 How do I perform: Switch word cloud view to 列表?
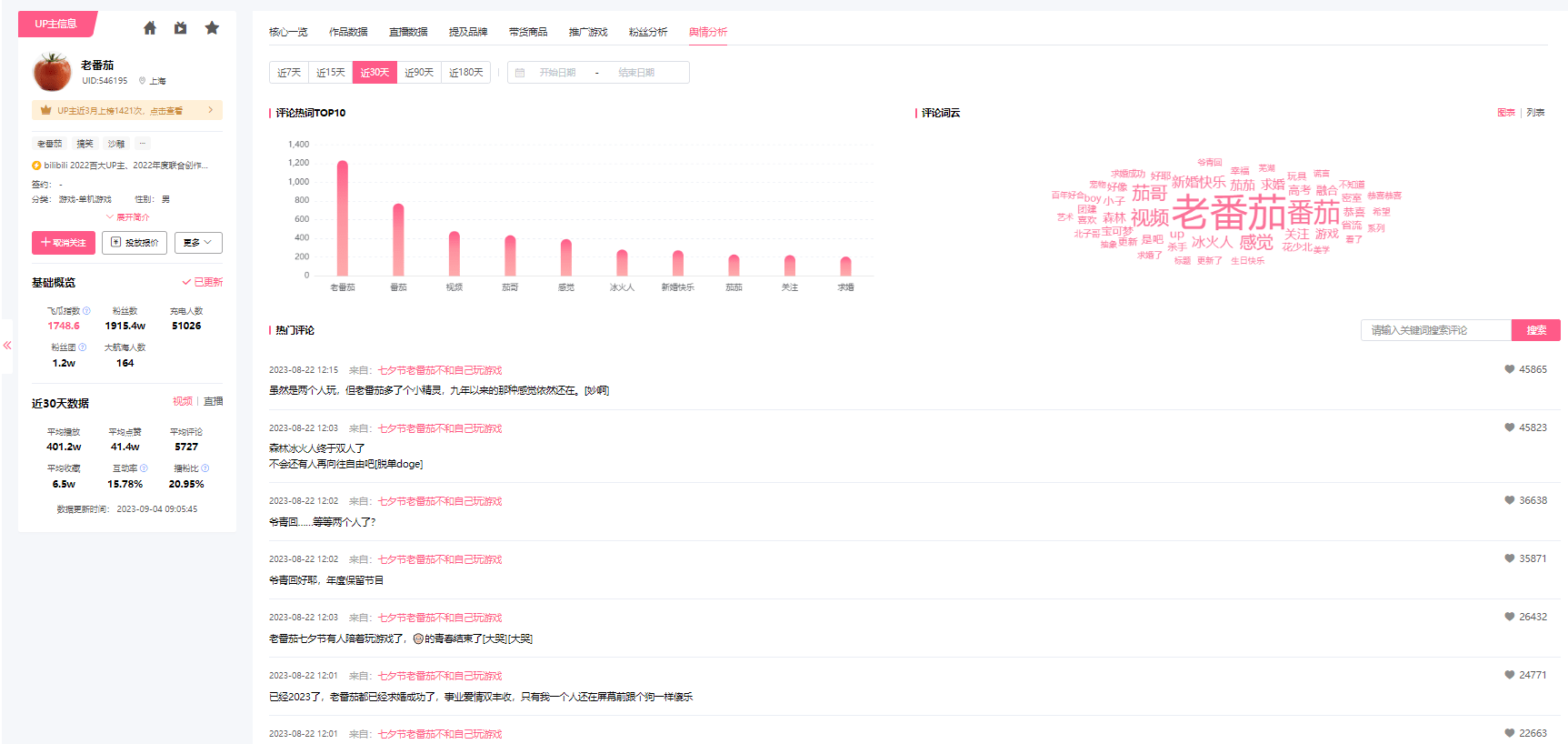pyautogui.click(x=1535, y=113)
